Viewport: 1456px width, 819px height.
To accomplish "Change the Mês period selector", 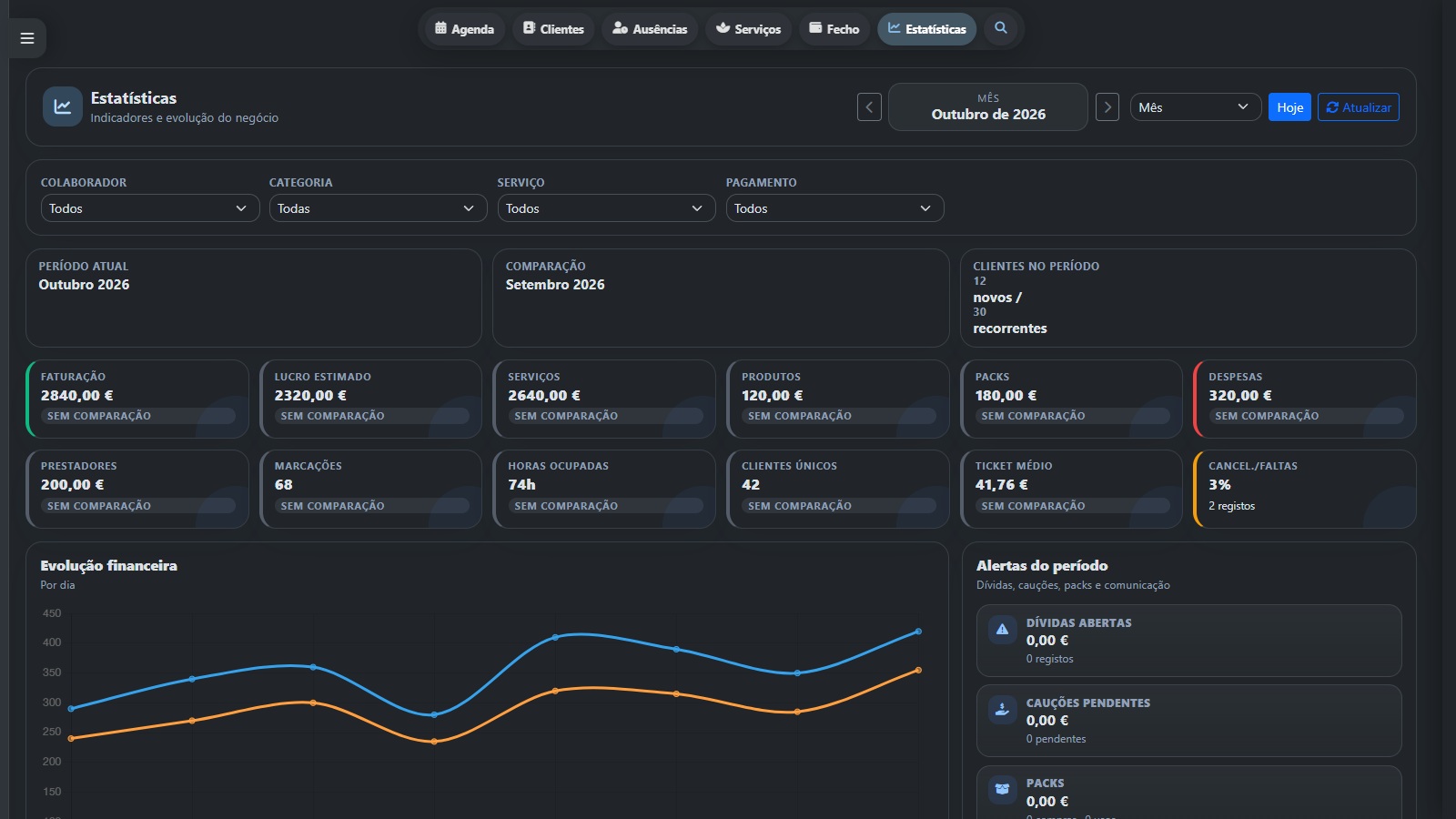I will tap(1196, 107).
